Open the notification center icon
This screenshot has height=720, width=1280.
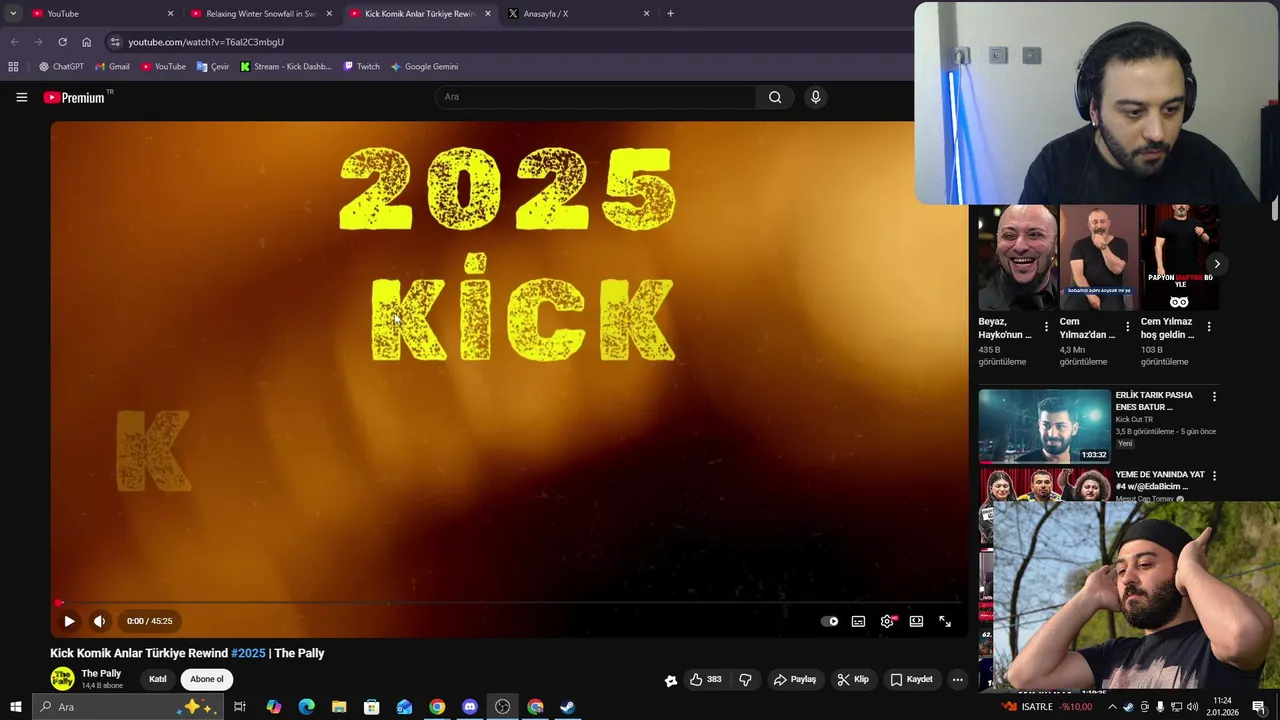point(1259,707)
